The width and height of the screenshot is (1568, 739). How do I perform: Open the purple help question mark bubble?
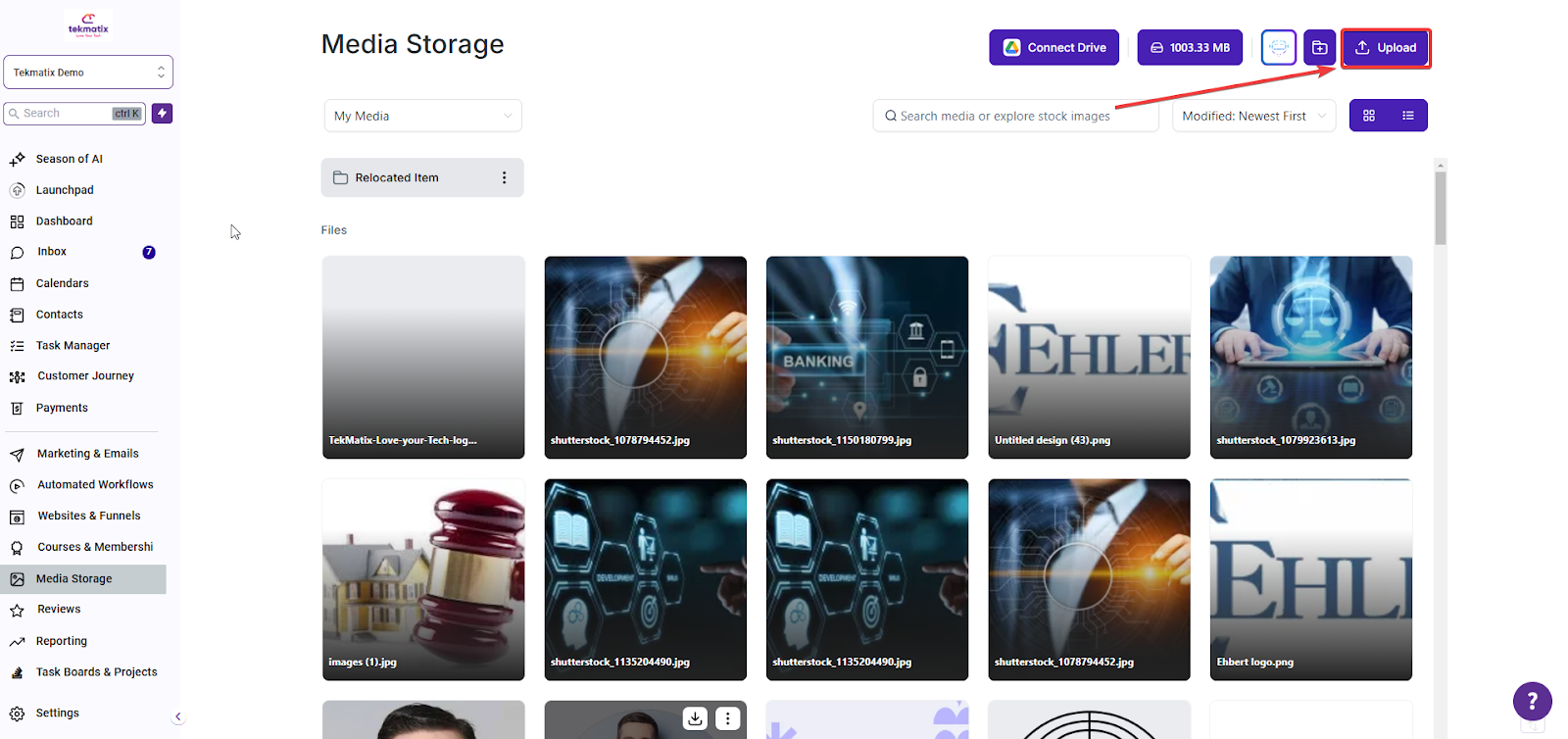[x=1532, y=702]
